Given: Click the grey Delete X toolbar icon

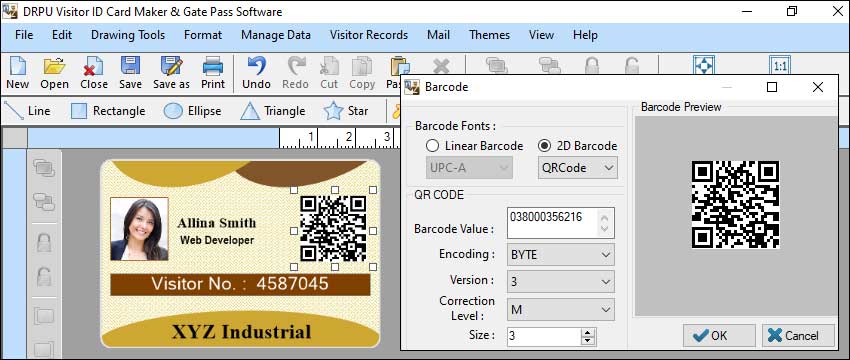Looking at the screenshot, I should click(x=441, y=66).
